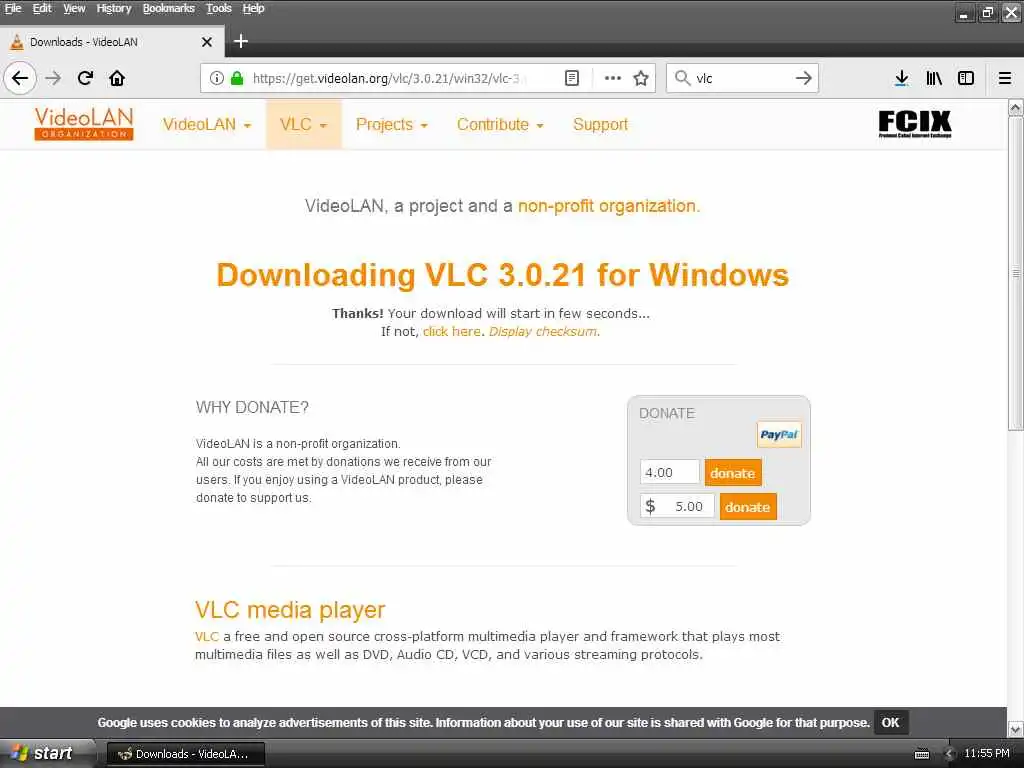Focus the 4.00 donation amount field
1024x768 pixels.
[x=669, y=472]
